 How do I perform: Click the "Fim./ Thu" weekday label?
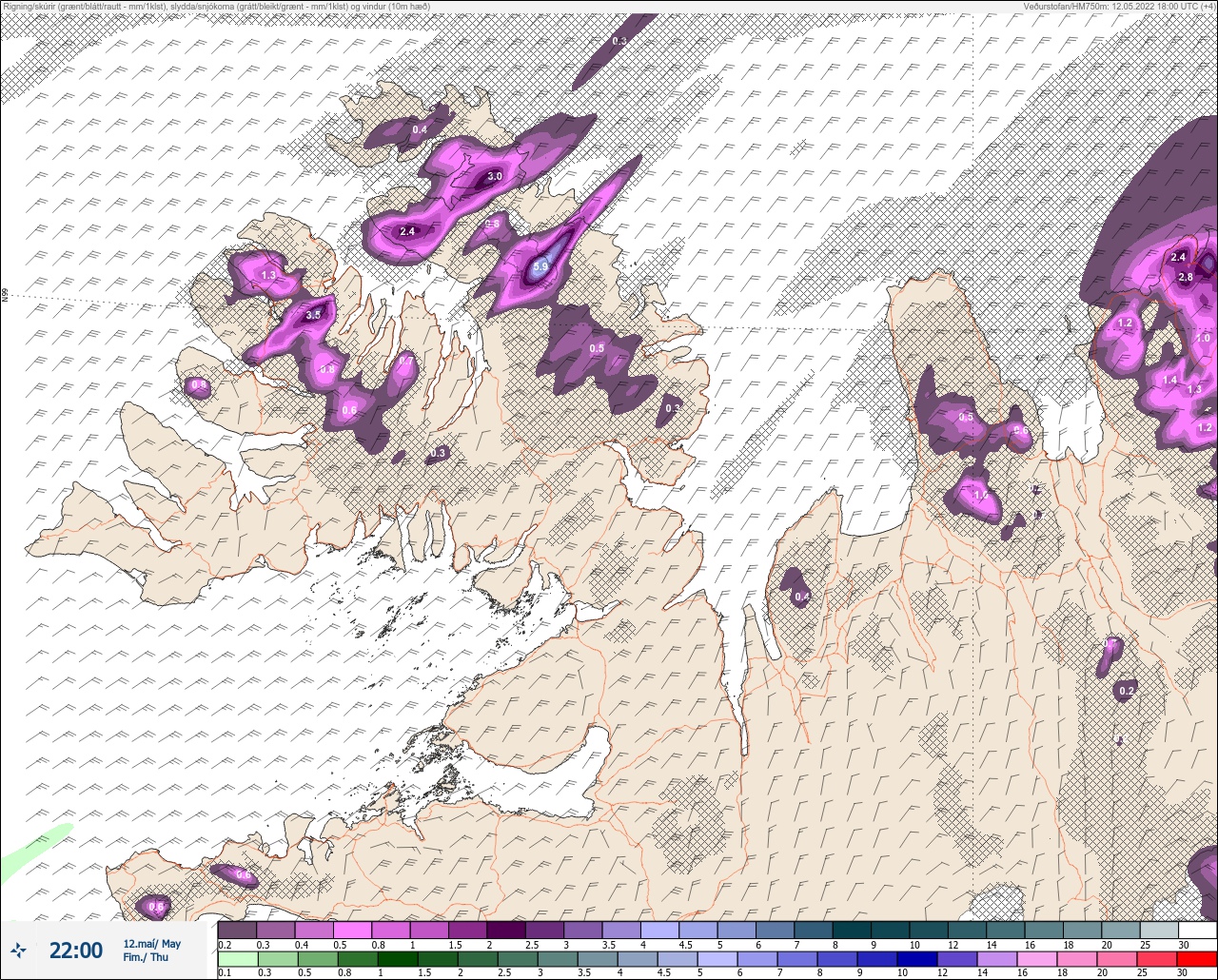[x=146, y=957]
